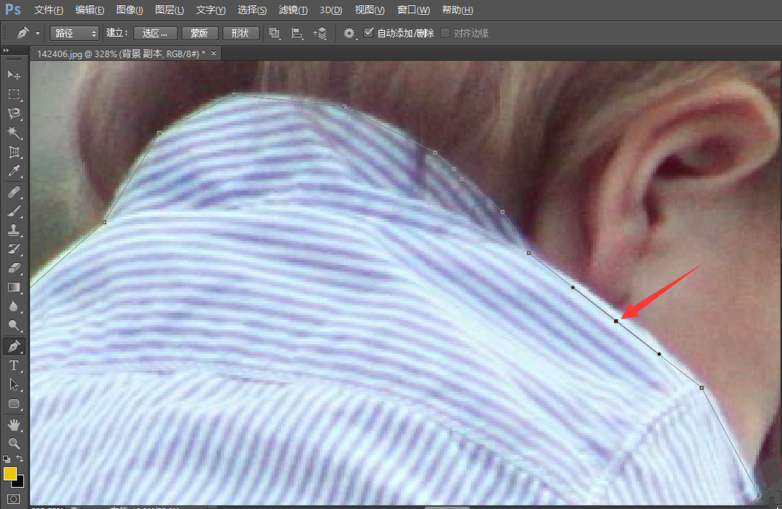Open the pen tool preset picker arrow

click(37, 33)
